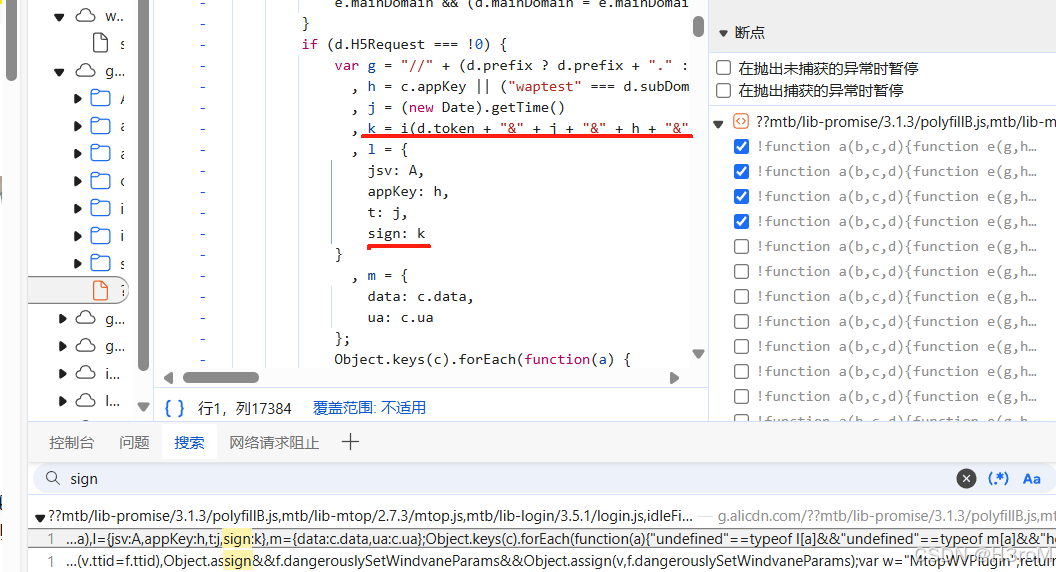
Task: Click the code editor vertical scrollbar thumb
Action: point(698,27)
